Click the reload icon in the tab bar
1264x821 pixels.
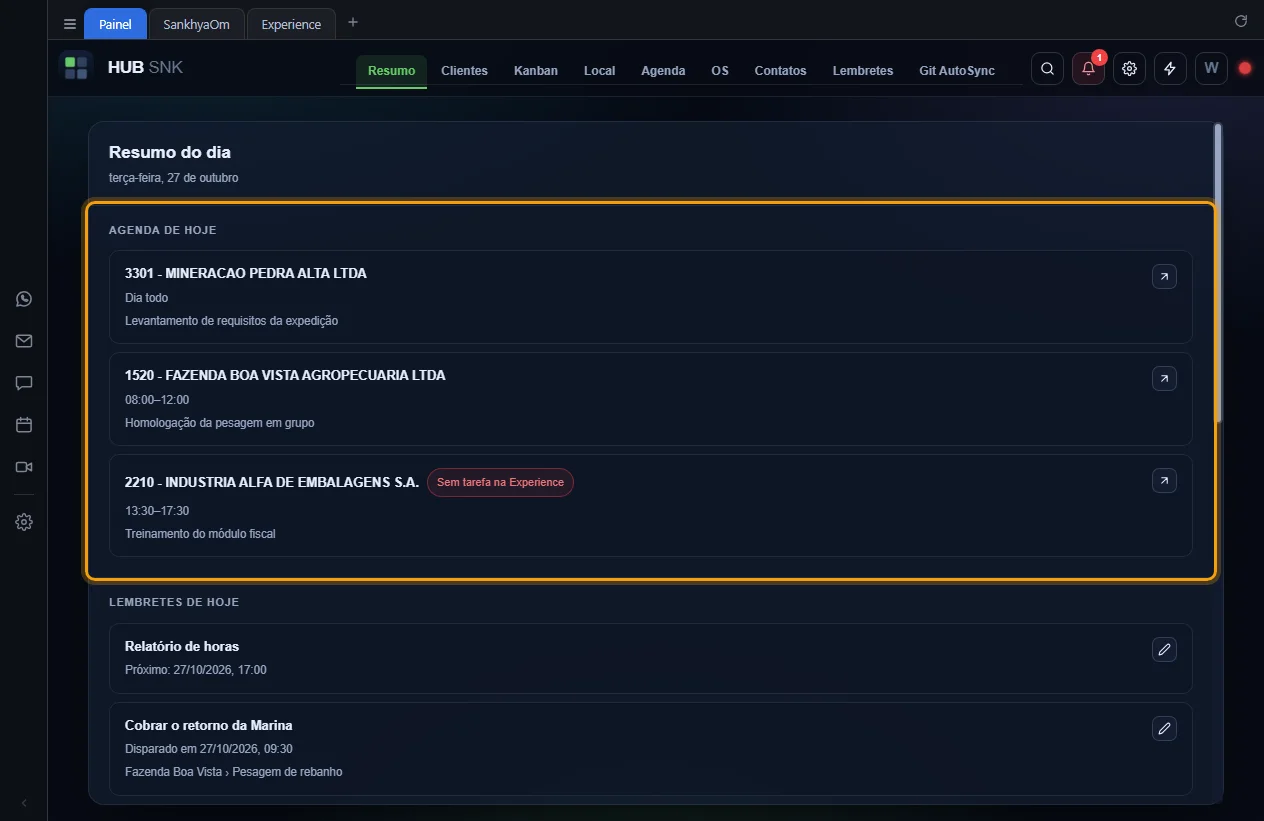pos(1241,21)
